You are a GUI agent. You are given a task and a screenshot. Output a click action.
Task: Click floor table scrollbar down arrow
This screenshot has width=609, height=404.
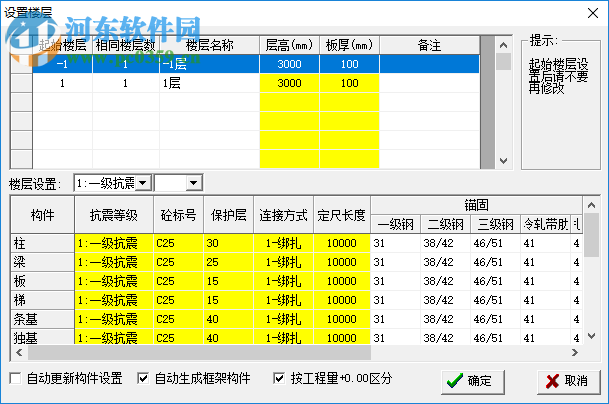(503, 161)
